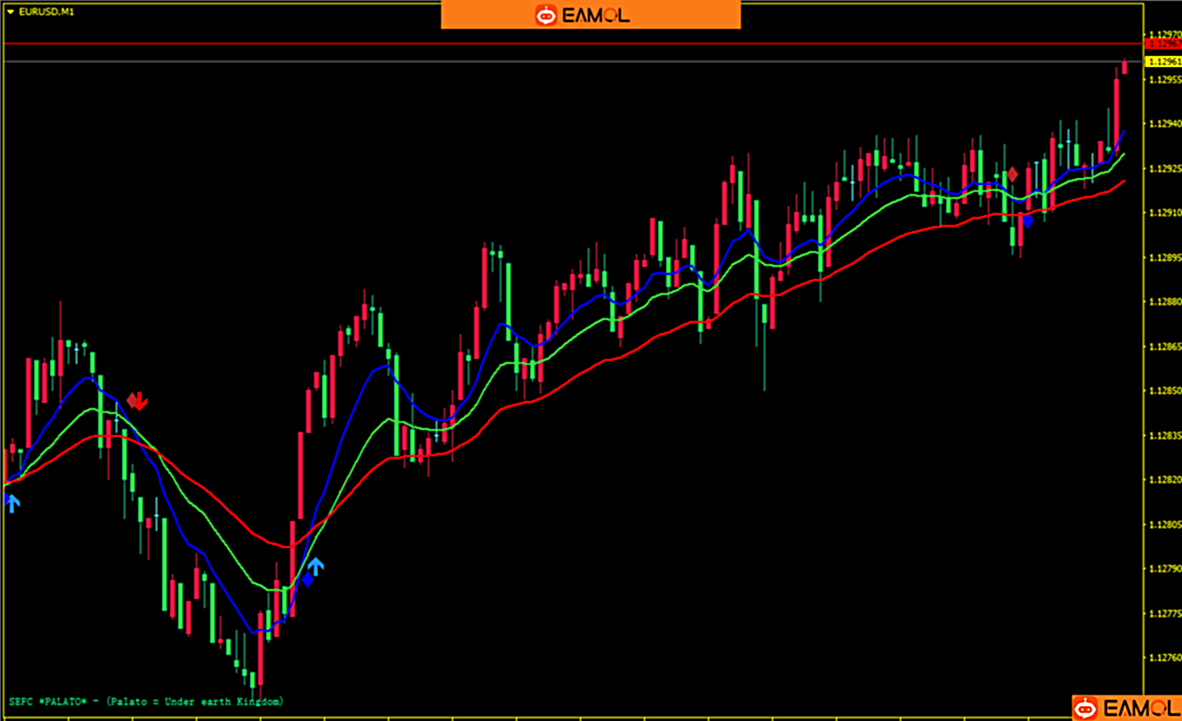Click the blue diamond marker below the red diamond
Image resolution: width=1182 pixels, height=721 pixels.
(x=1027, y=221)
